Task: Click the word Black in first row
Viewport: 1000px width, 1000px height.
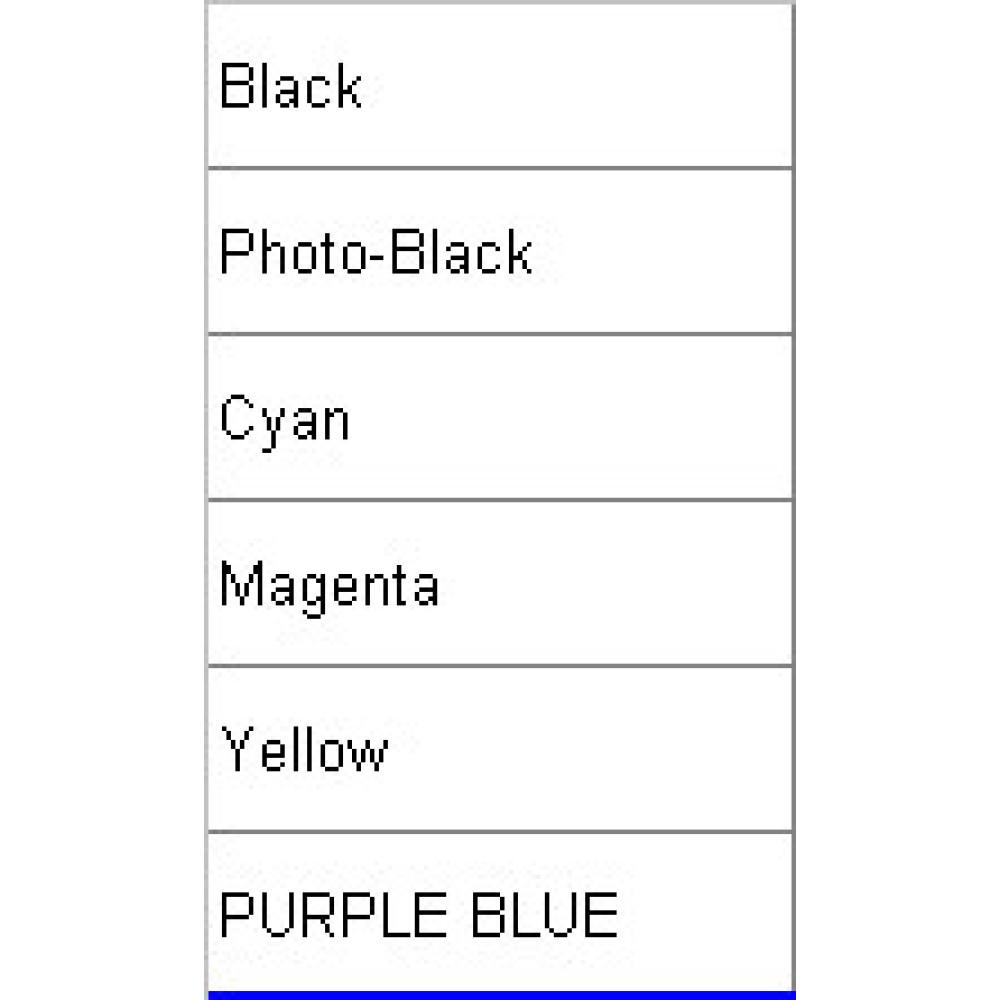Action: (291, 86)
